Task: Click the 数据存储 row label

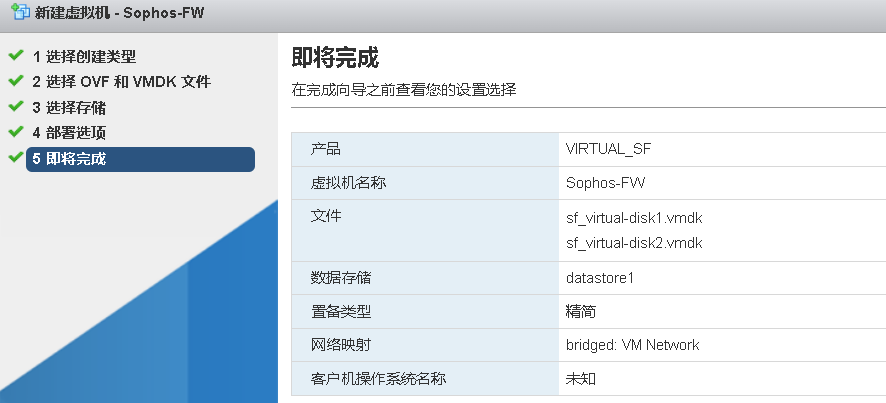Action: coord(341,278)
